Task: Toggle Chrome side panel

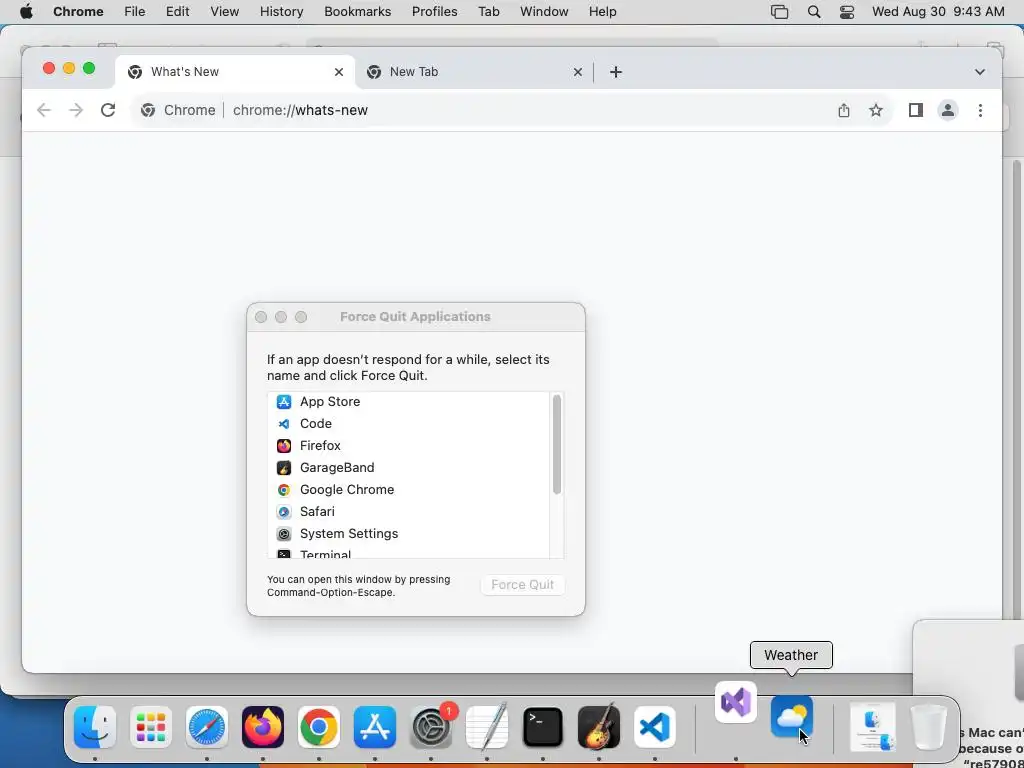Action: 916,110
